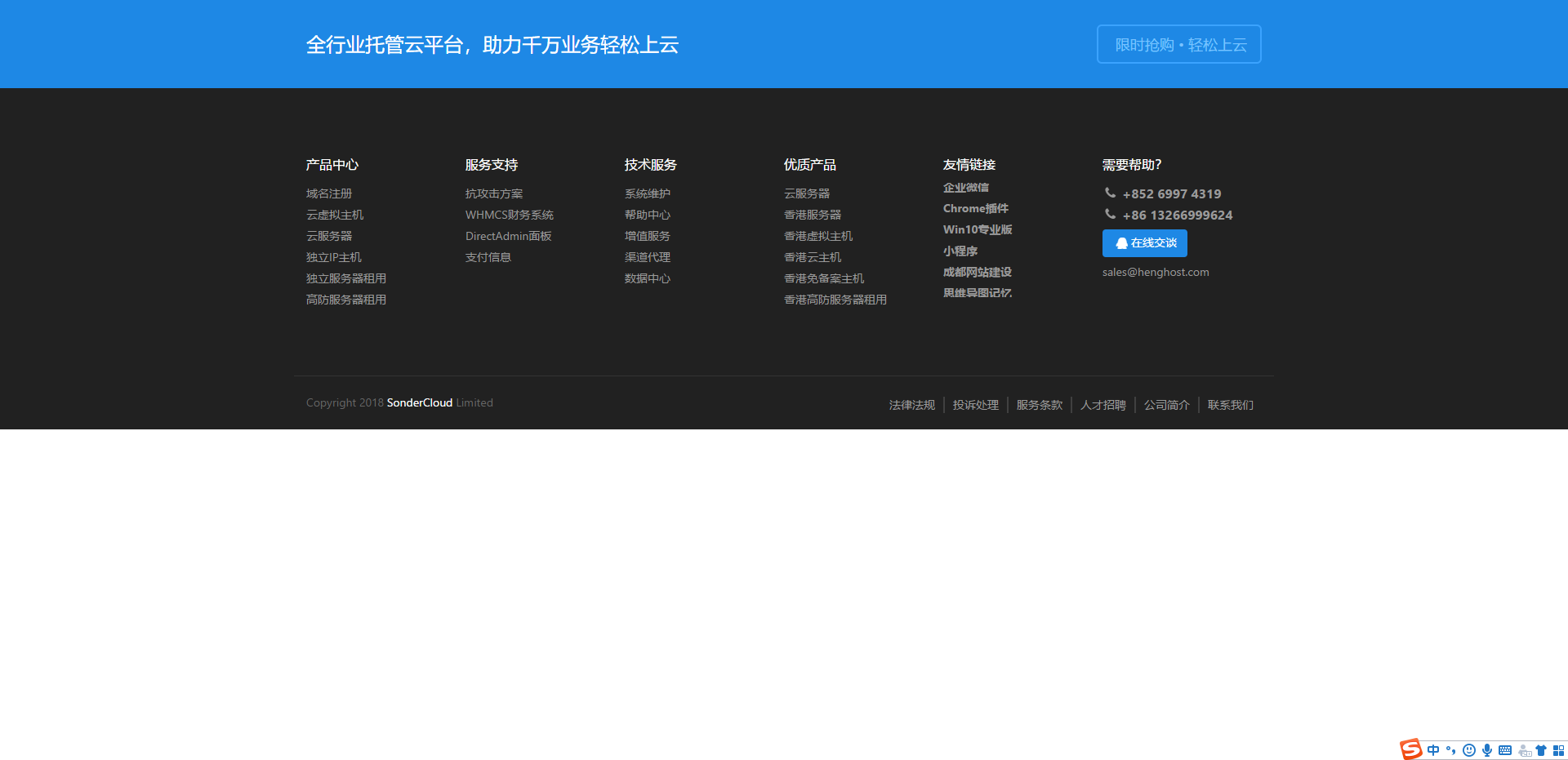Call +86 13266999624 number
1568x760 pixels.
click(x=1178, y=216)
